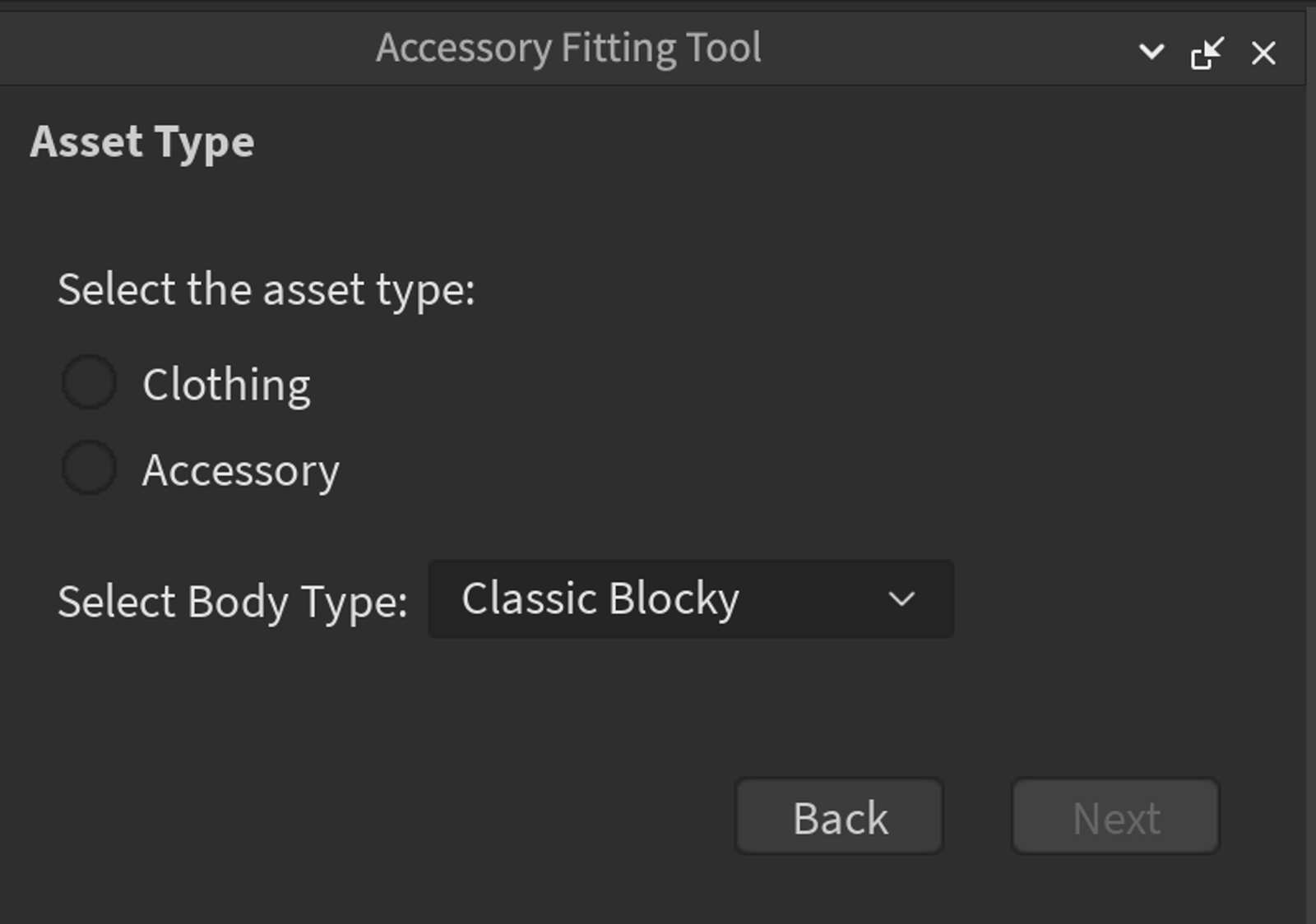1316x924 pixels.
Task: Open the panel options chevron in the title bar
Action: [1151, 53]
